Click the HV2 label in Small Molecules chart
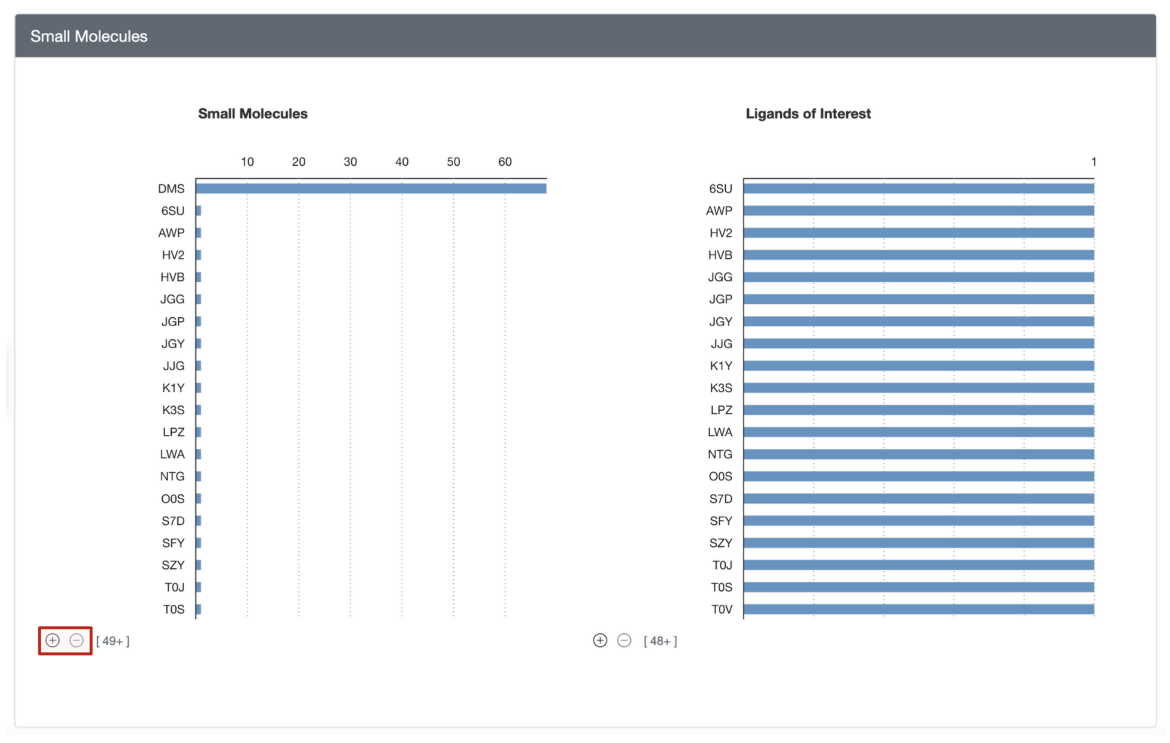 coord(173,255)
